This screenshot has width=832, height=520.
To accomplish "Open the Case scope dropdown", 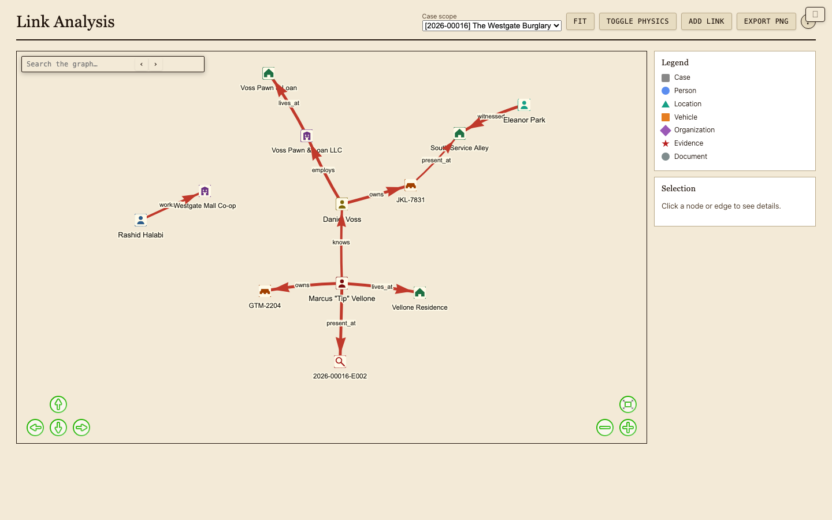I will point(492,25).
